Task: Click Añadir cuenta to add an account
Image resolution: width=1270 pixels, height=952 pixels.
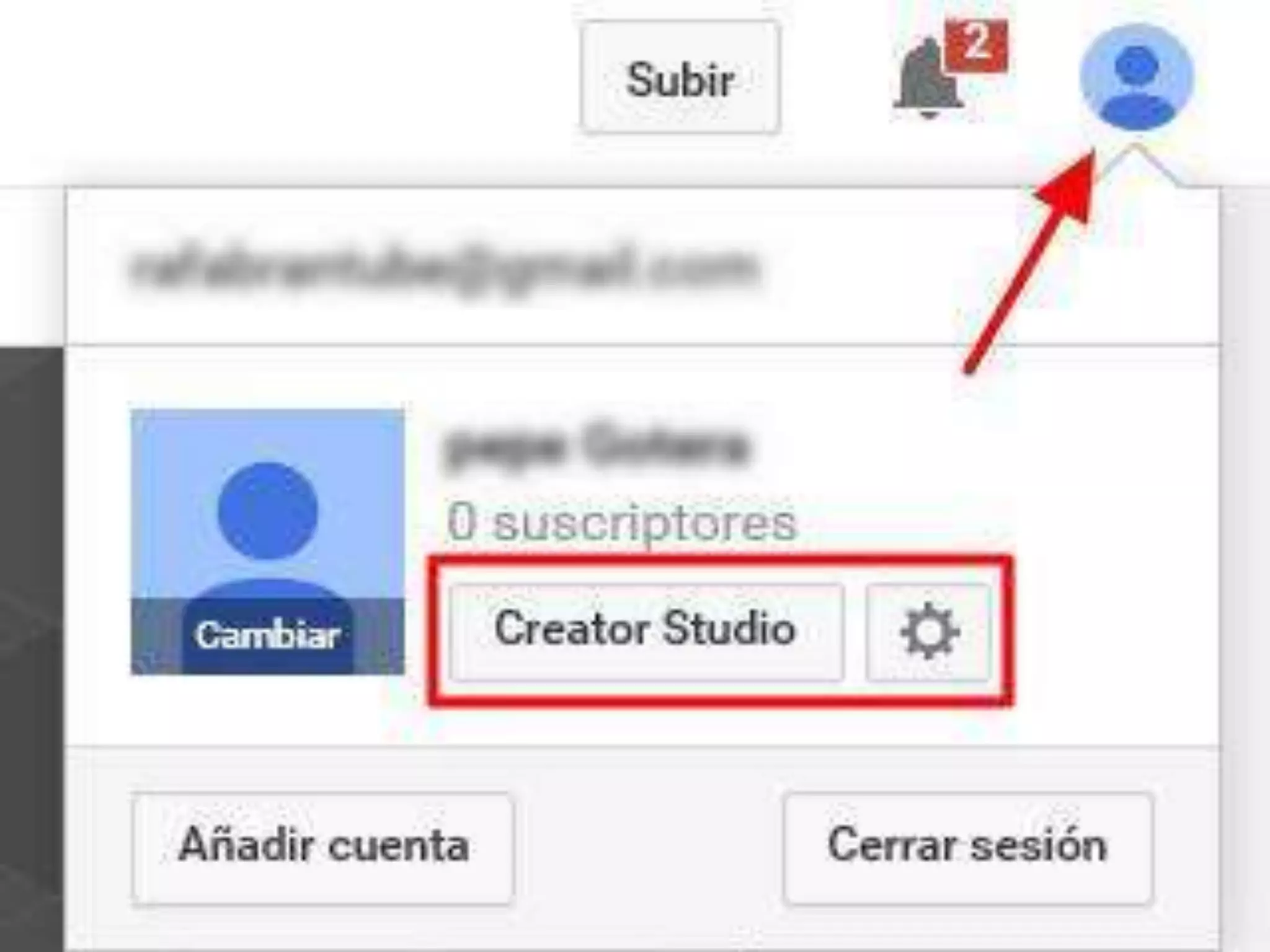Action: point(323,848)
